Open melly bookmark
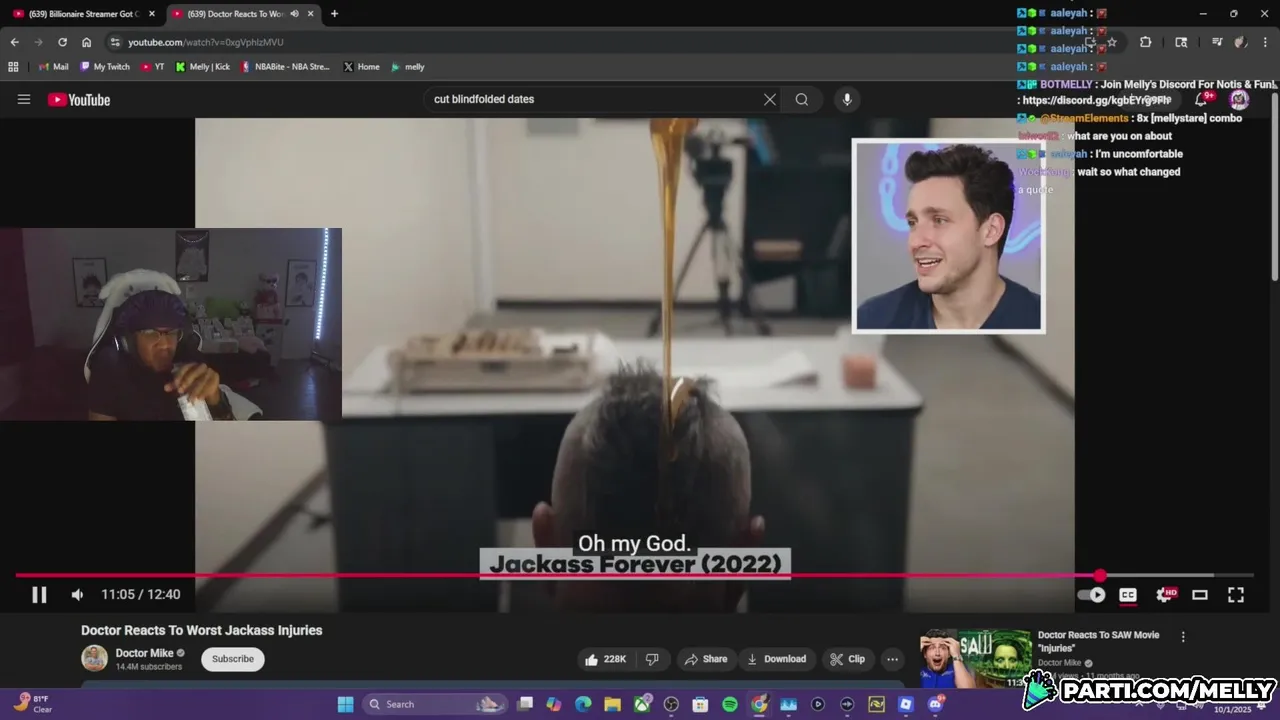 point(407,67)
